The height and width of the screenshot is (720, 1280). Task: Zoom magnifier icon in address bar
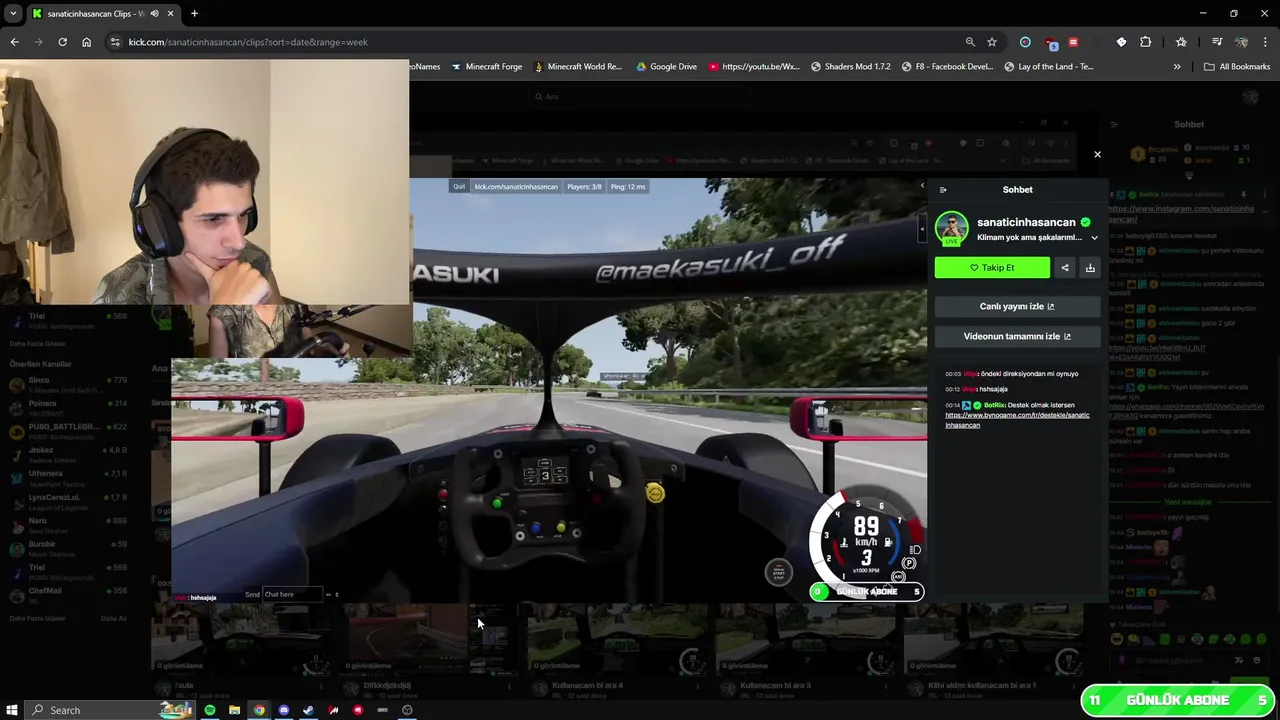click(x=970, y=42)
